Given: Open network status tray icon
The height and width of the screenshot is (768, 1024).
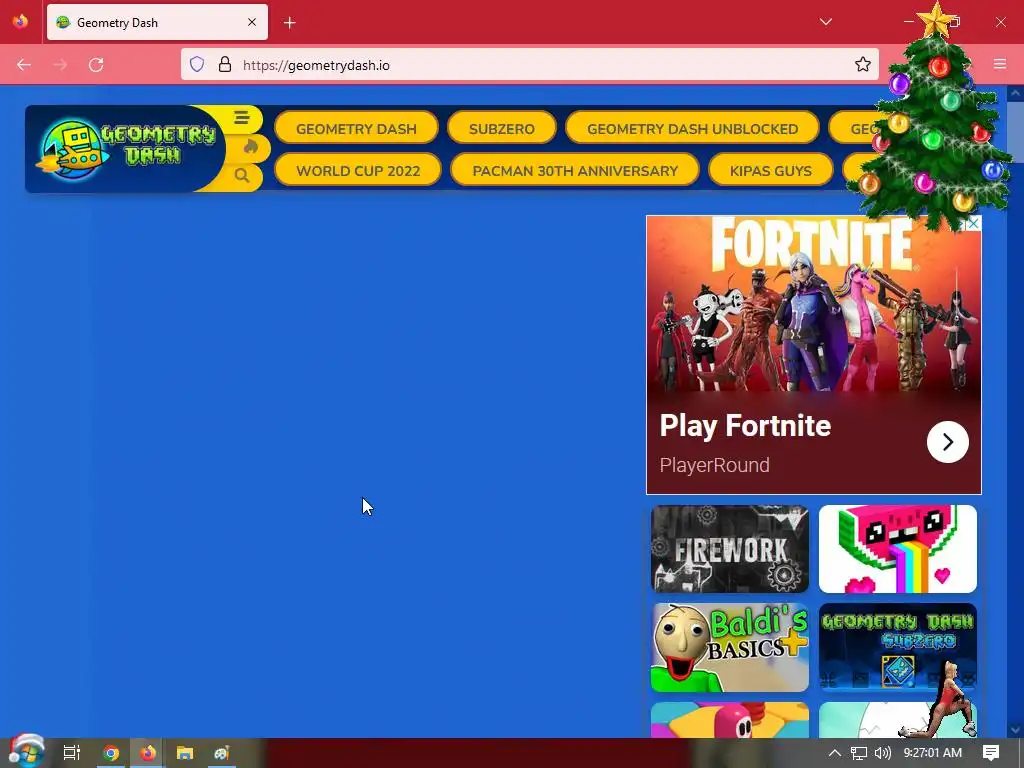Looking at the screenshot, I should click(x=859, y=753).
